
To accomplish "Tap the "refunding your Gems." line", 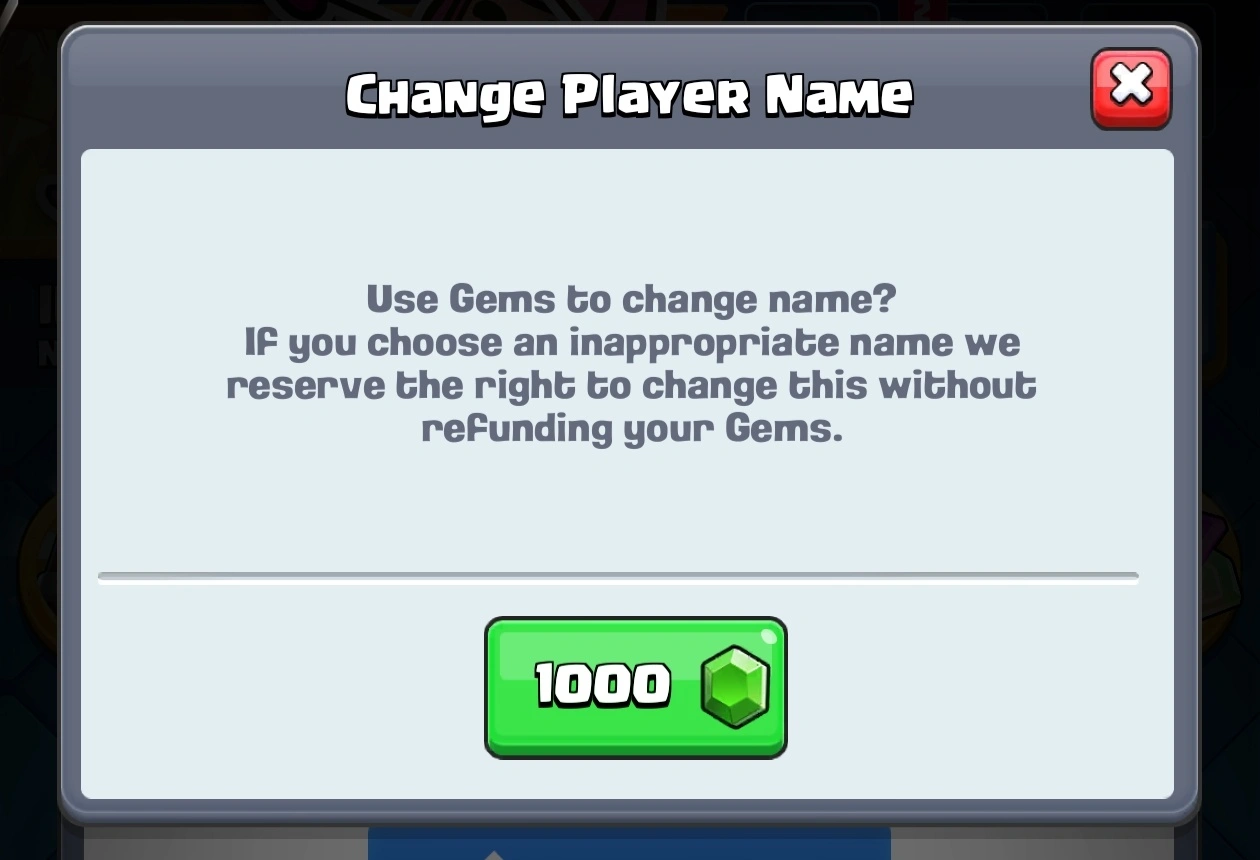I will (x=632, y=428).
